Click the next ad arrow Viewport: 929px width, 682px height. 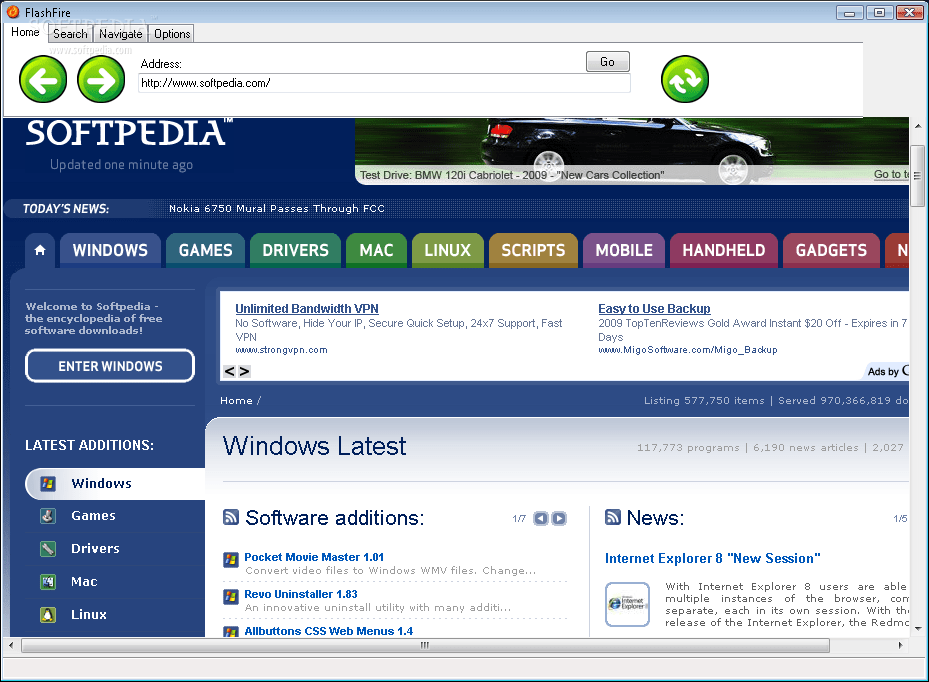pos(244,372)
